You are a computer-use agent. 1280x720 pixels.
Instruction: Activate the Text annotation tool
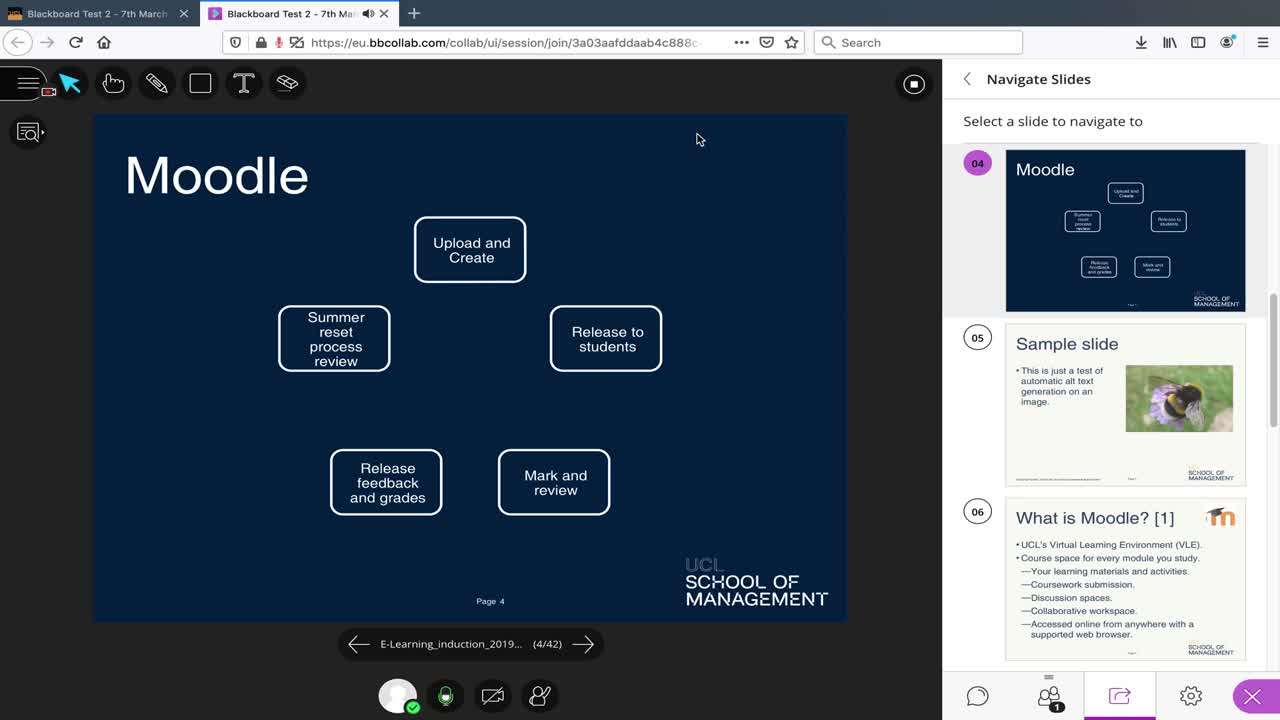(244, 84)
